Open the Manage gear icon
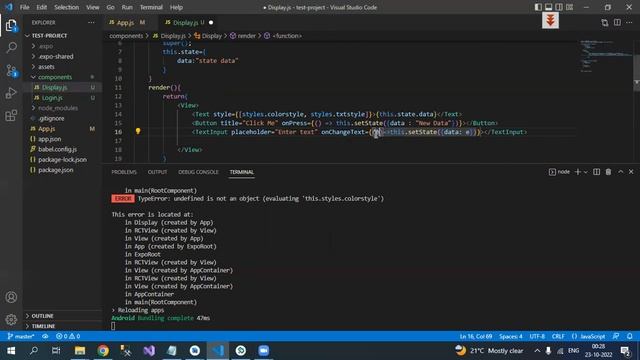The height and width of the screenshot is (360, 640). coord(11,319)
